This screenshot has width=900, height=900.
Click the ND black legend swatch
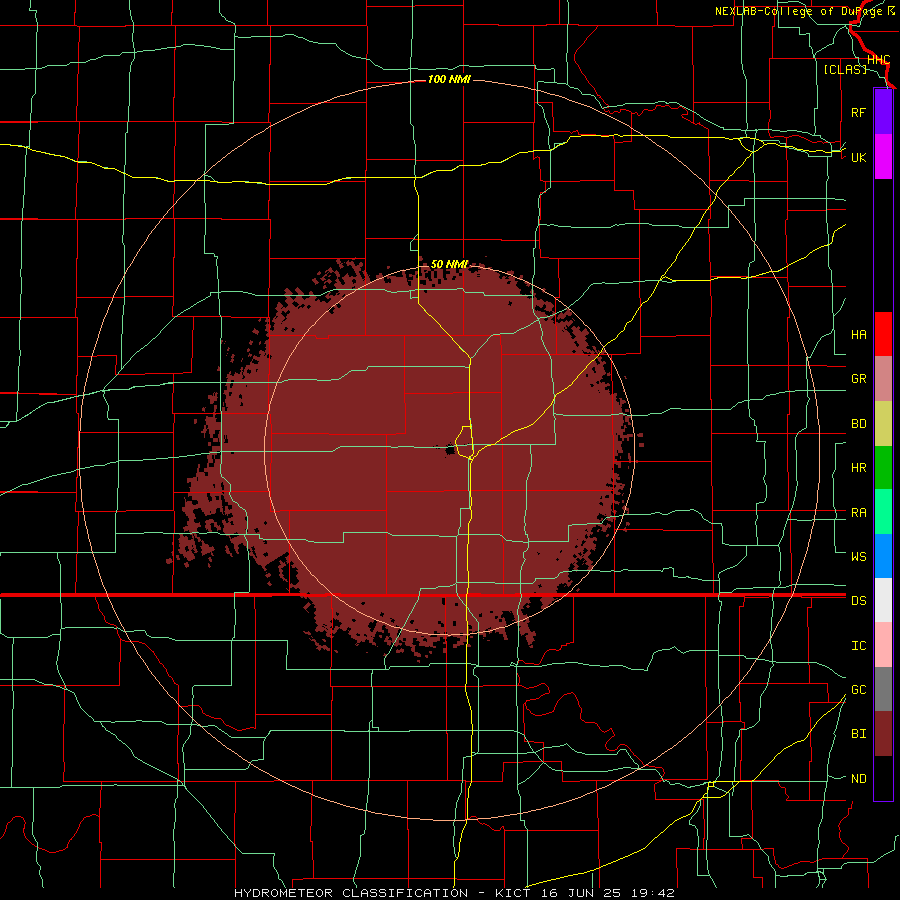[x=883, y=778]
